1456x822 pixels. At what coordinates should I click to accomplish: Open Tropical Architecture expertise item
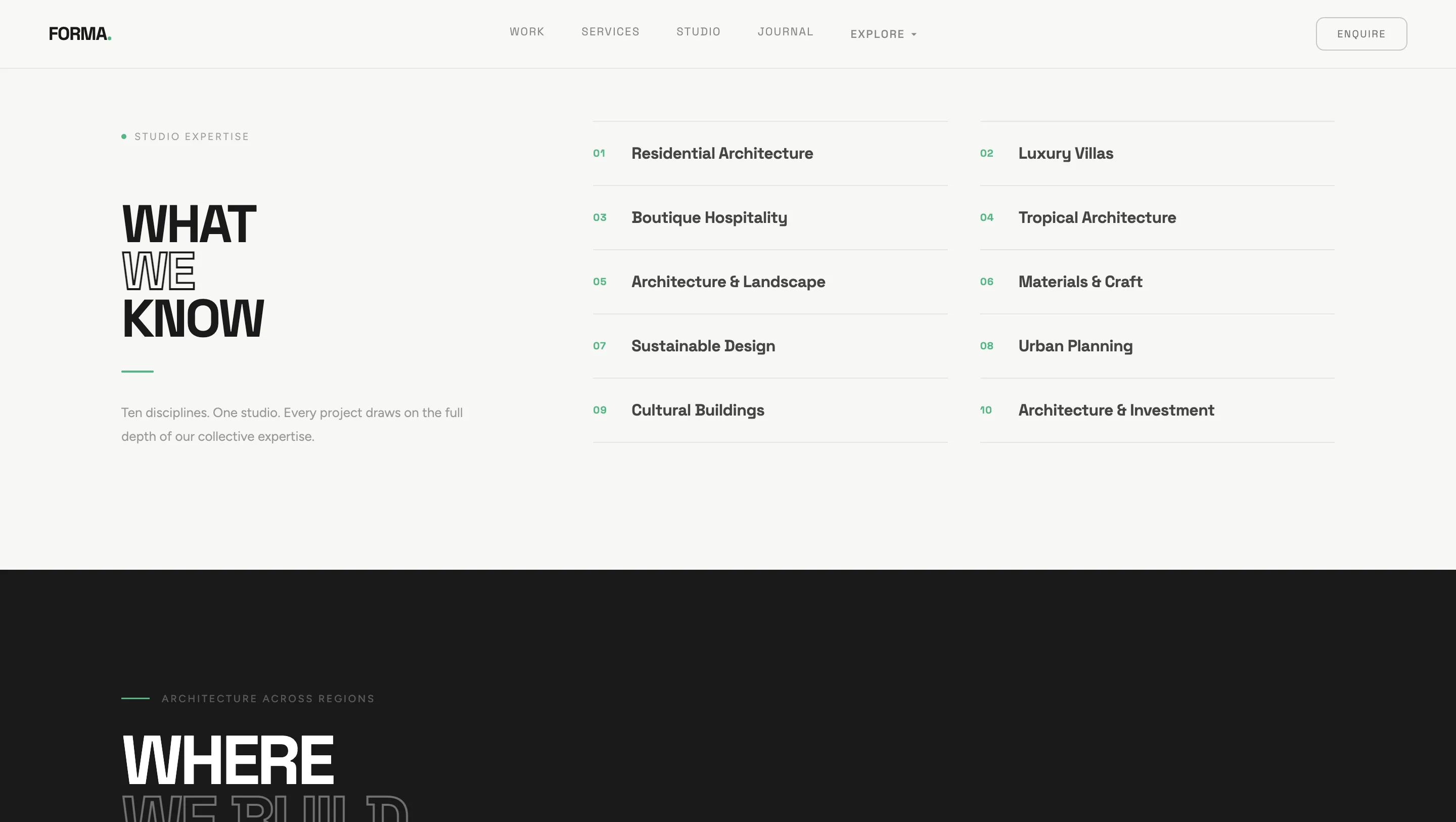[x=1097, y=217]
